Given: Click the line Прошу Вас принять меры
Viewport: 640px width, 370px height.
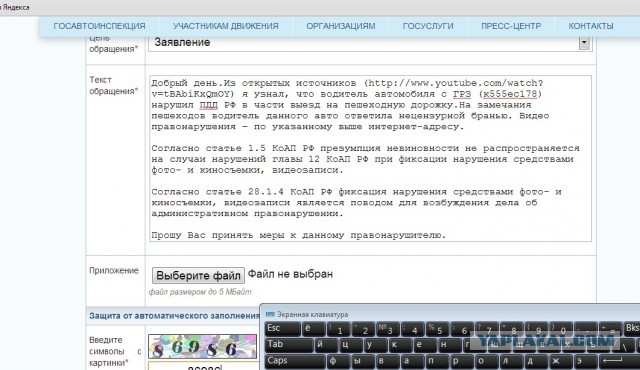Looking at the screenshot, I should coord(298,235).
